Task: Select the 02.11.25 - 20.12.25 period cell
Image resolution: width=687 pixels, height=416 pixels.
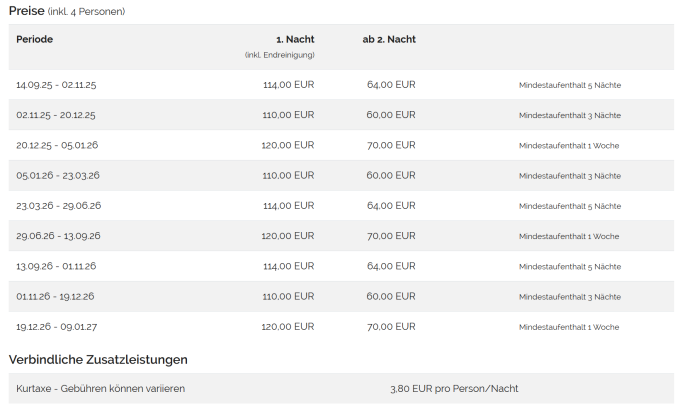Action: tap(56, 115)
